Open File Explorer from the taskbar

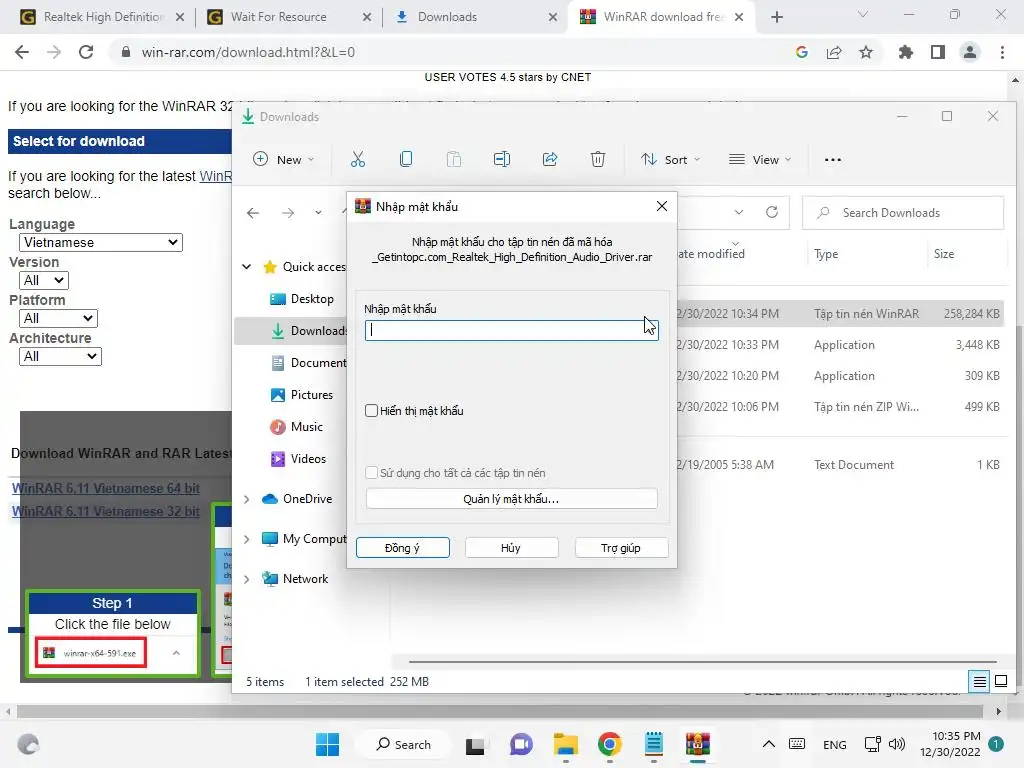[x=566, y=744]
